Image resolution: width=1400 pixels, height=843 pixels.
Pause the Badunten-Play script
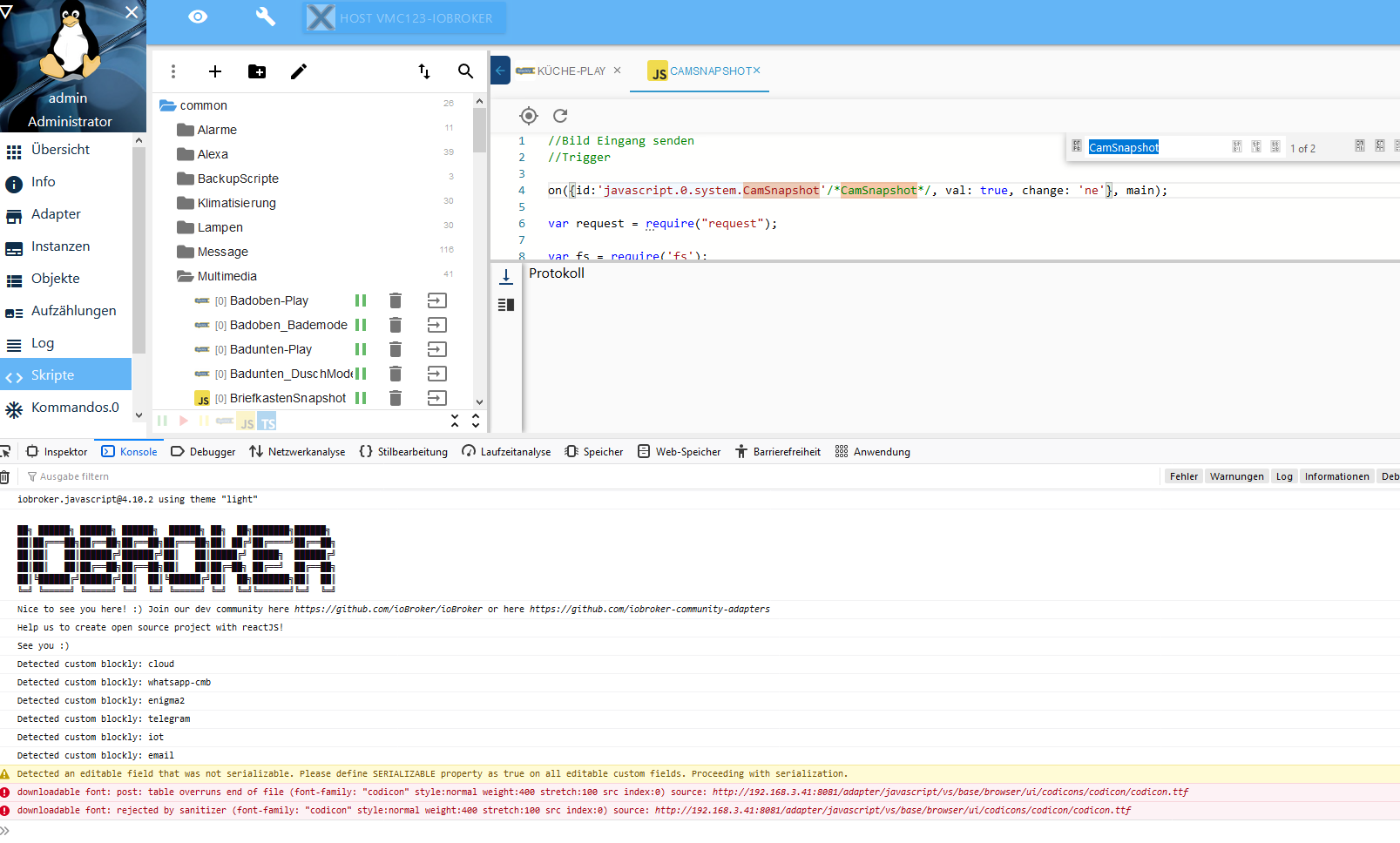point(361,349)
